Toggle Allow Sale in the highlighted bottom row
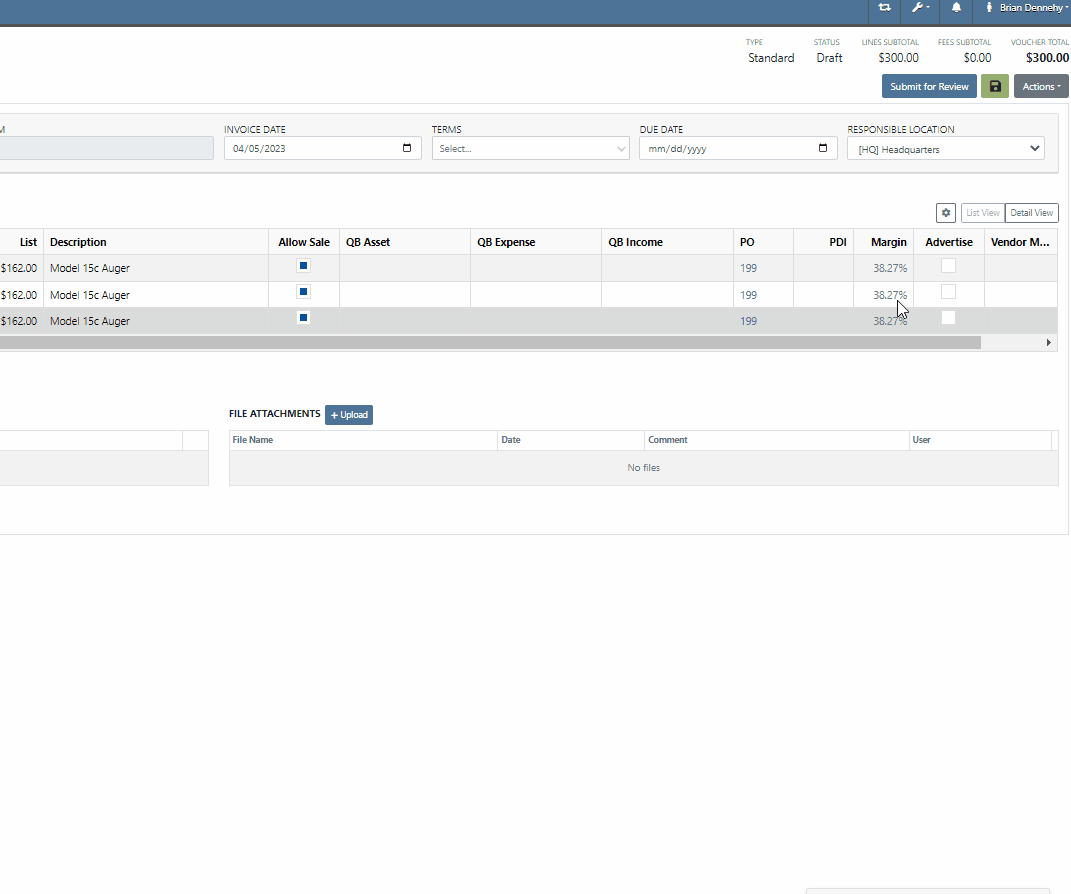This screenshot has height=894, width=1071. [304, 318]
